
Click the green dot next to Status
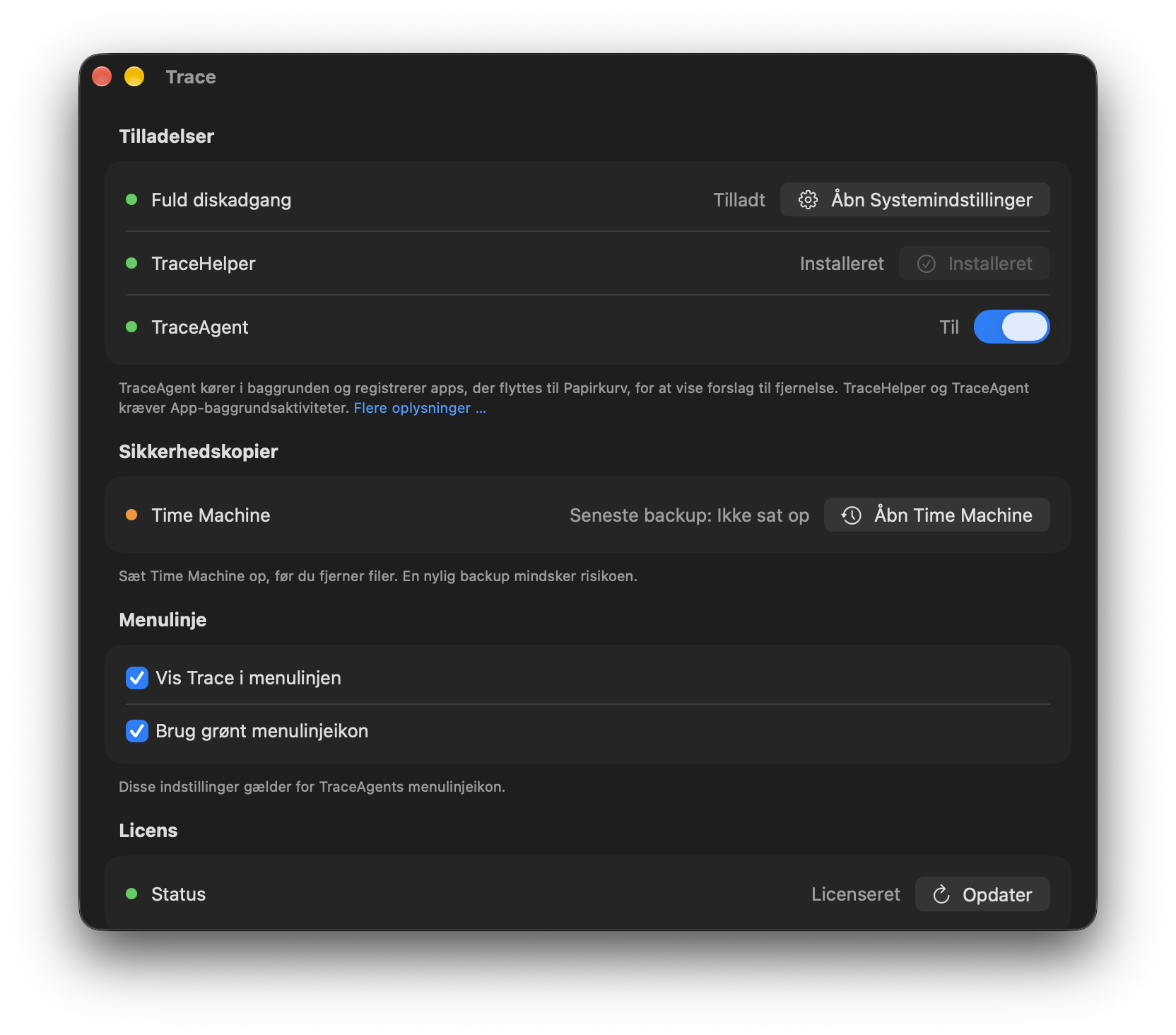point(131,894)
